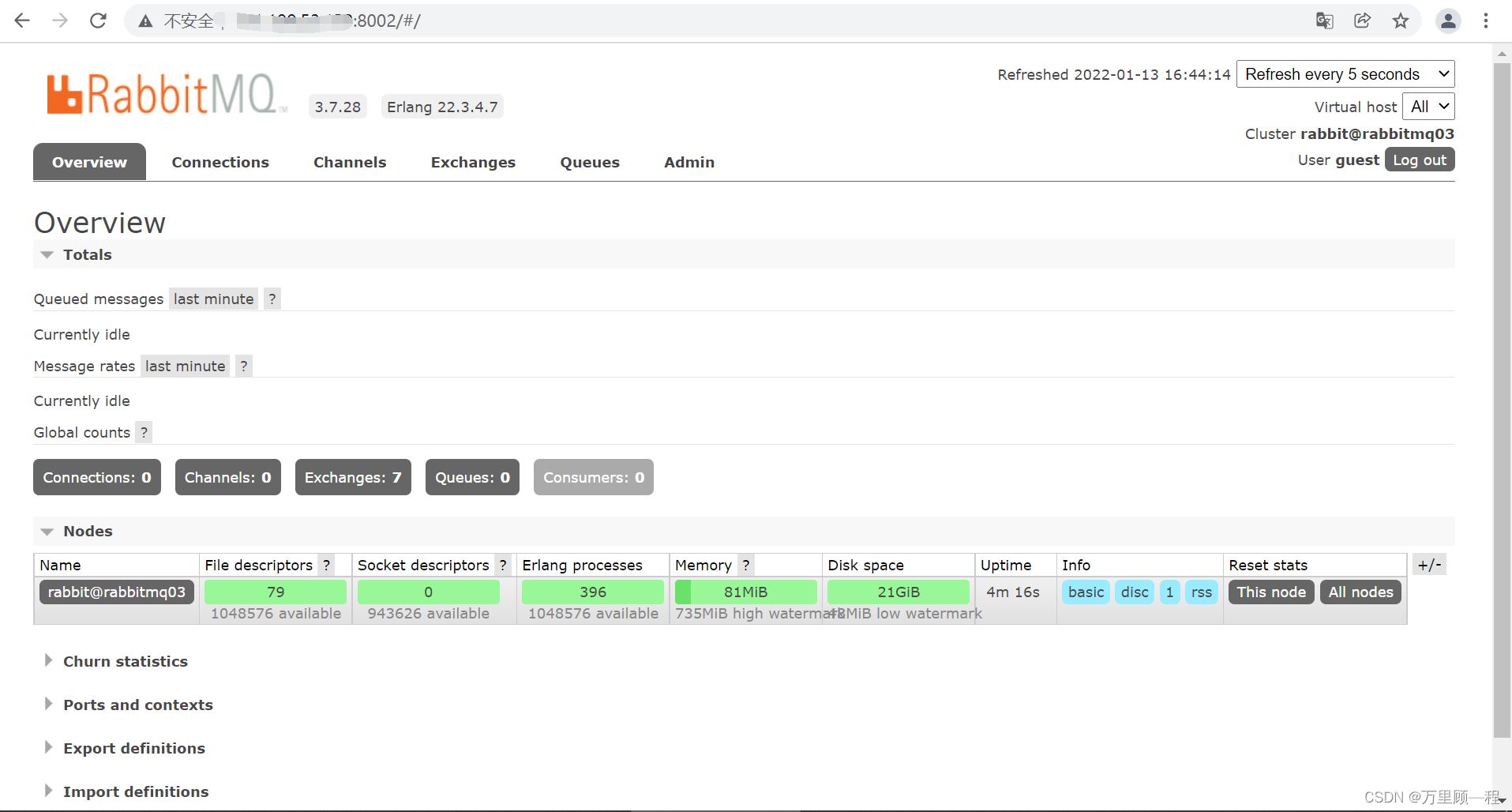This screenshot has height=812, width=1512.
Task: Click the Erlang 22.3.4.7 version label
Action: point(442,107)
